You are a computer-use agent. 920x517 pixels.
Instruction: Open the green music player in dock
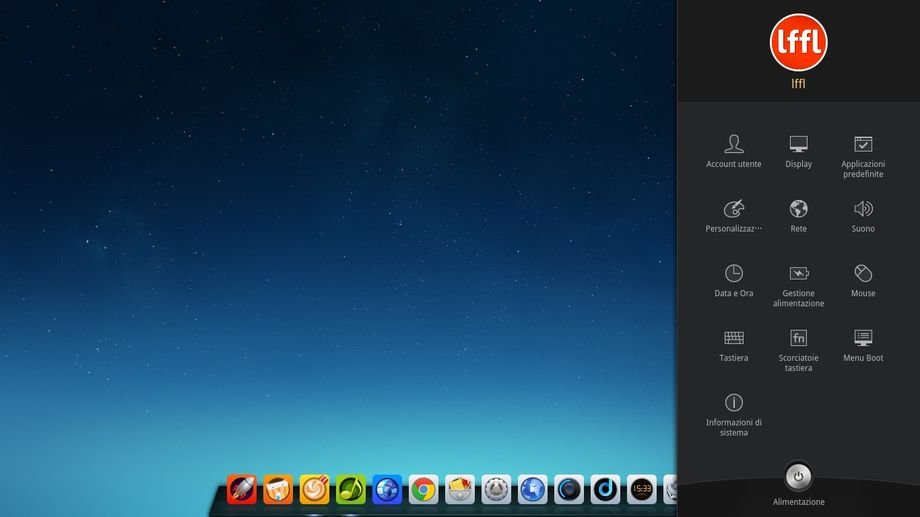point(351,489)
